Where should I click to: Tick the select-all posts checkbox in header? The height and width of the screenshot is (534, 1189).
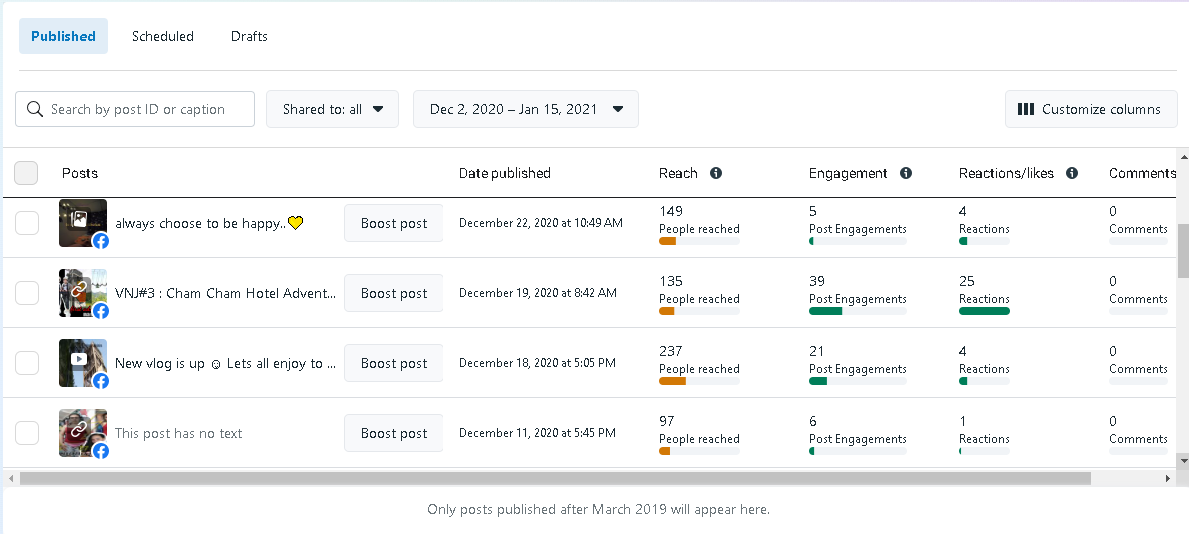point(27,173)
